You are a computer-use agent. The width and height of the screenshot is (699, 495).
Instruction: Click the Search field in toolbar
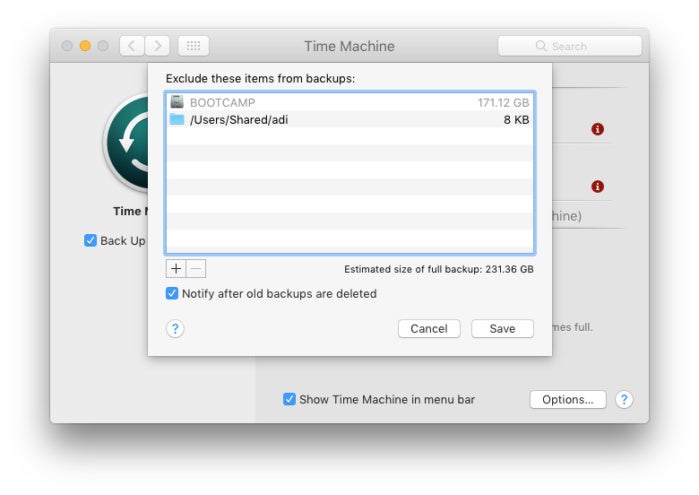570,46
